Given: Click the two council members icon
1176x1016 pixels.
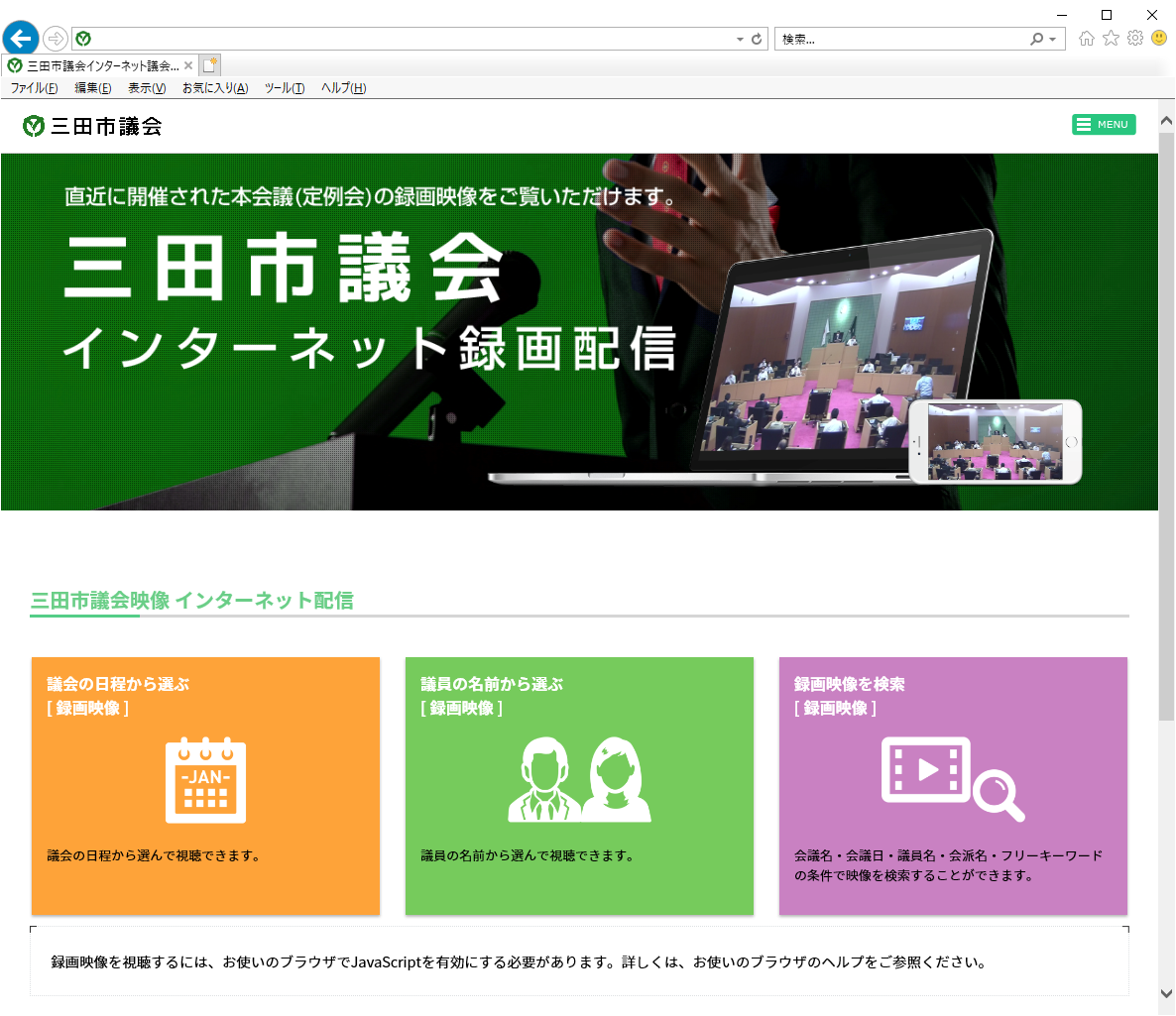Looking at the screenshot, I should pos(579,780).
